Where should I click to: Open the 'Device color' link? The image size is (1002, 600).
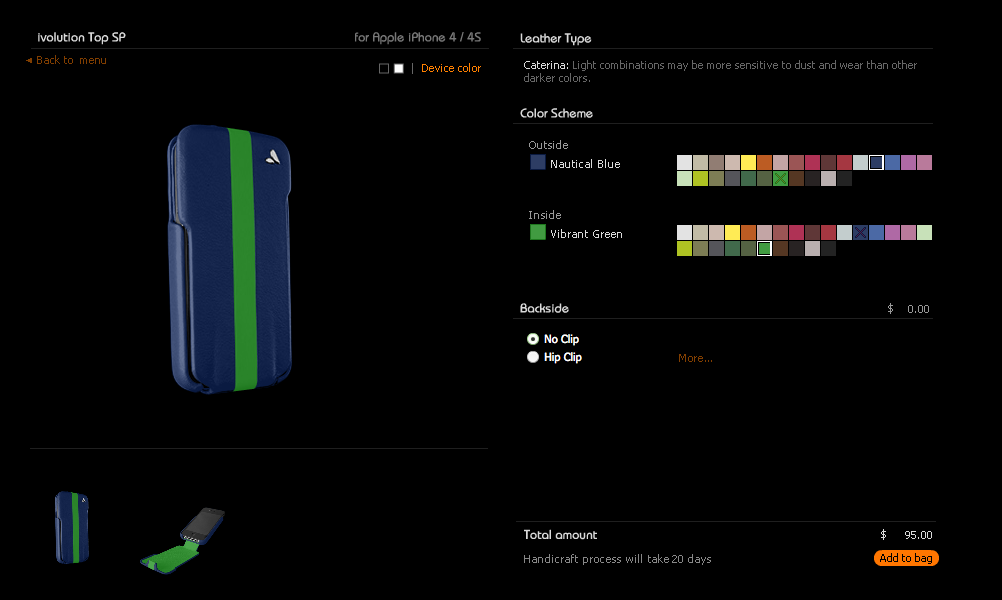tap(451, 68)
